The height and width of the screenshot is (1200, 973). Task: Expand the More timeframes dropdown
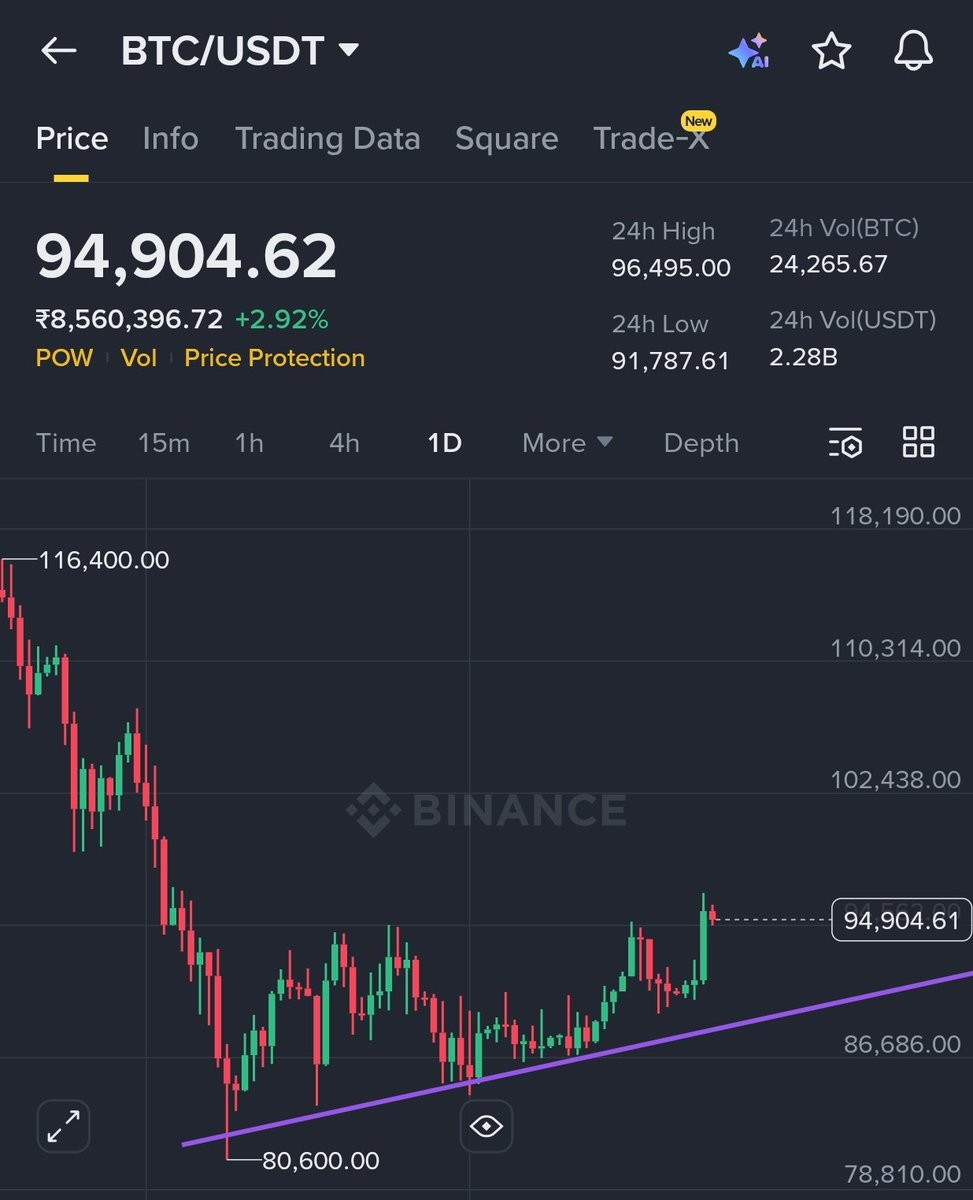coord(567,442)
